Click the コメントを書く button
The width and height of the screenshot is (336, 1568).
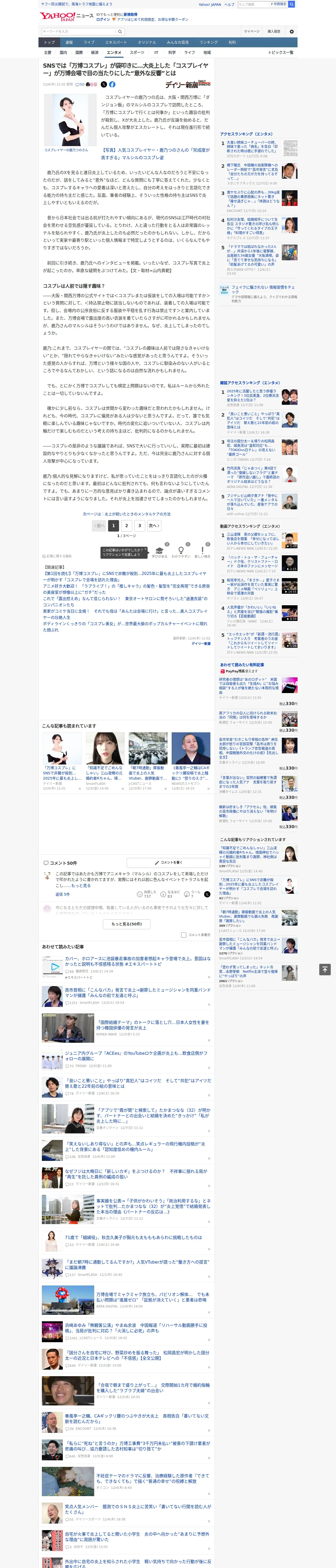[168, 862]
